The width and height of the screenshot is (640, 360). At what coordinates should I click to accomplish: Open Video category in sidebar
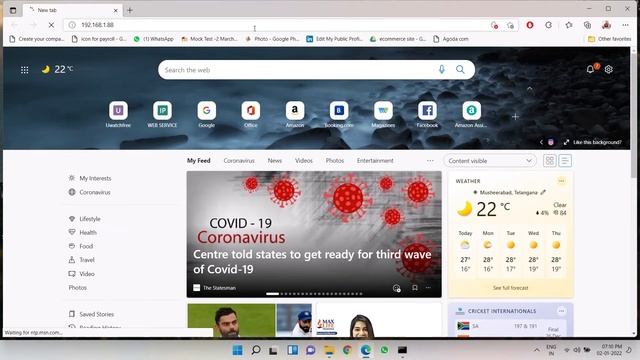pos(82,274)
